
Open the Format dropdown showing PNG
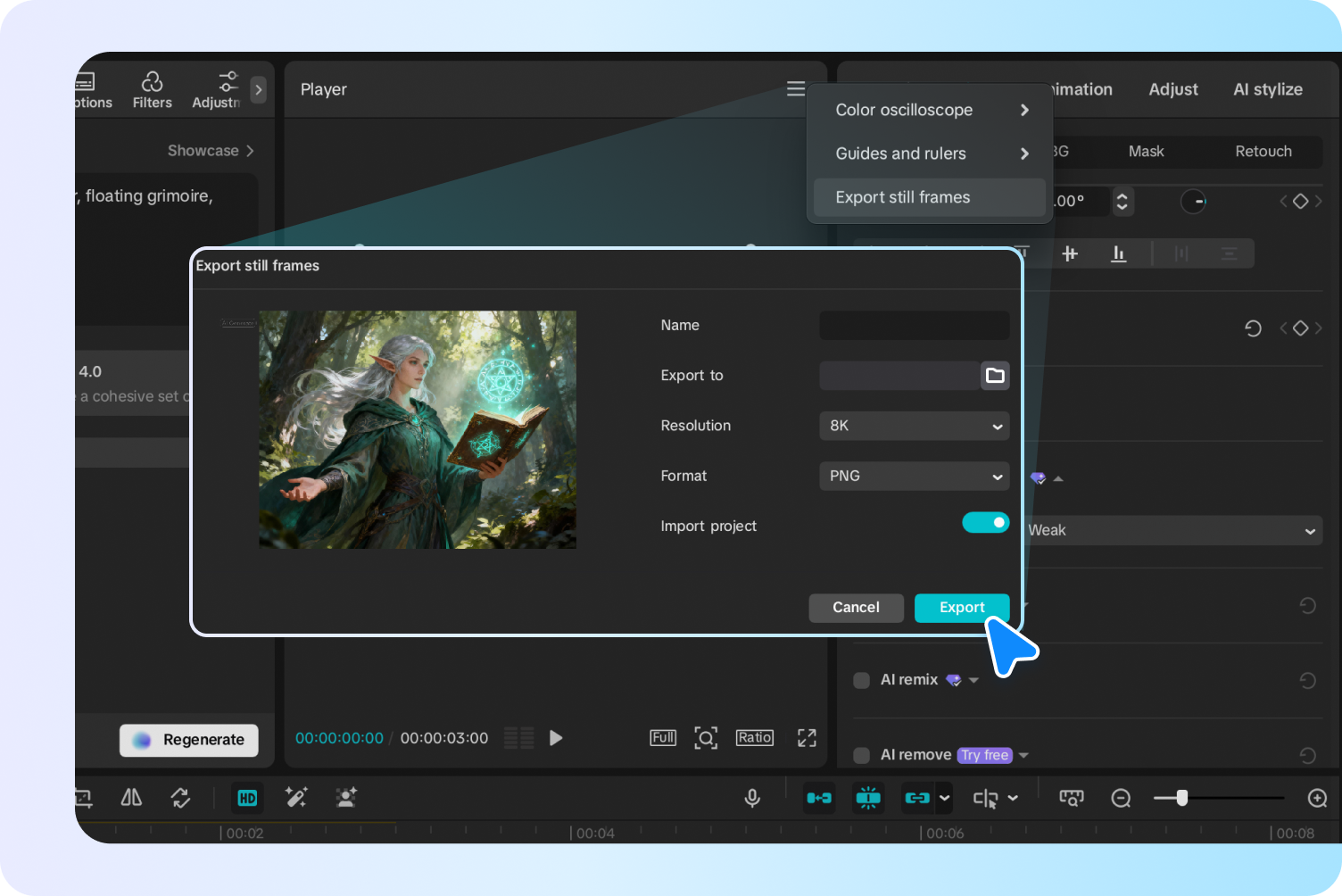coord(914,476)
